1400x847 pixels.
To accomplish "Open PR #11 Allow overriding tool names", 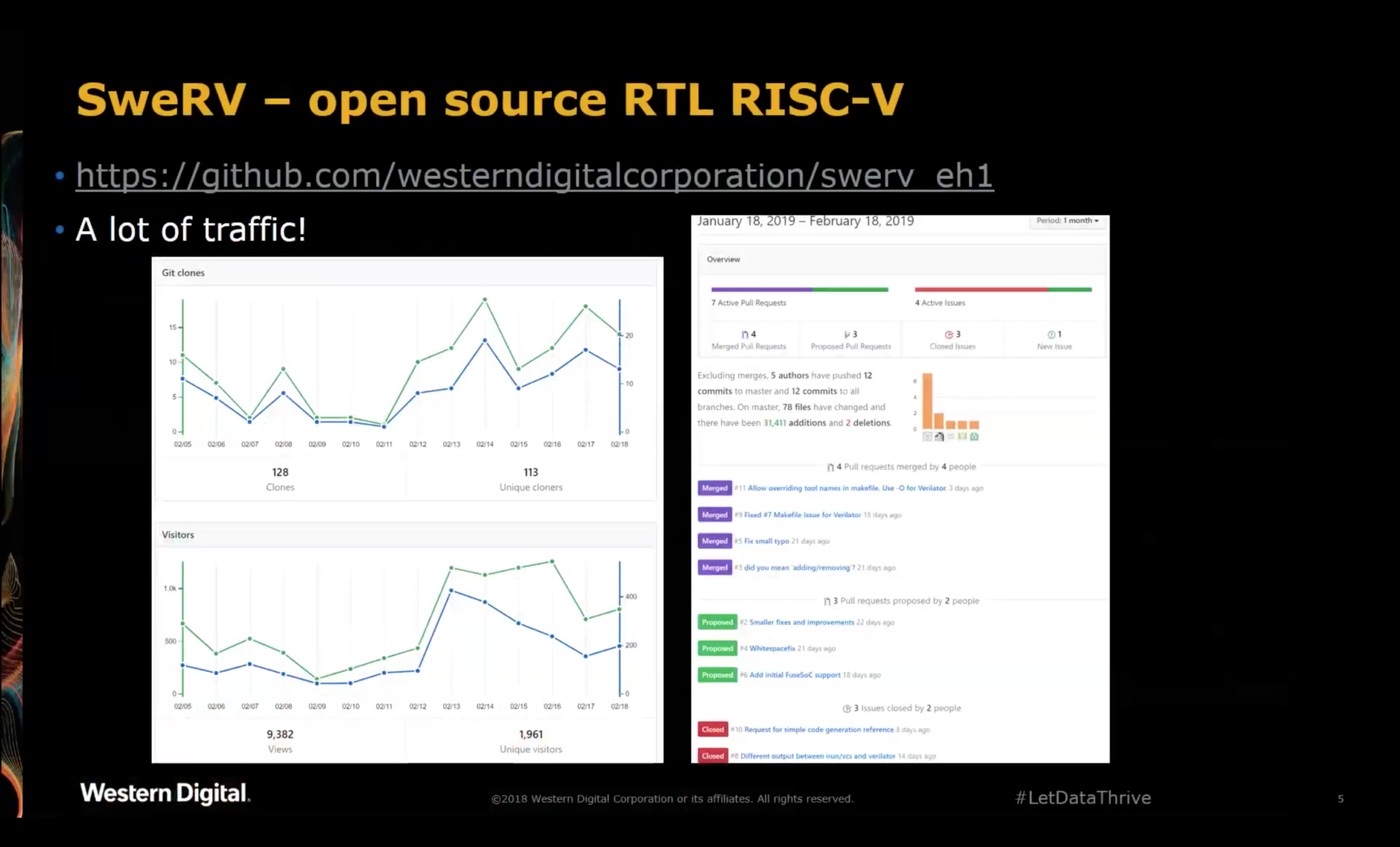I will 847,488.
